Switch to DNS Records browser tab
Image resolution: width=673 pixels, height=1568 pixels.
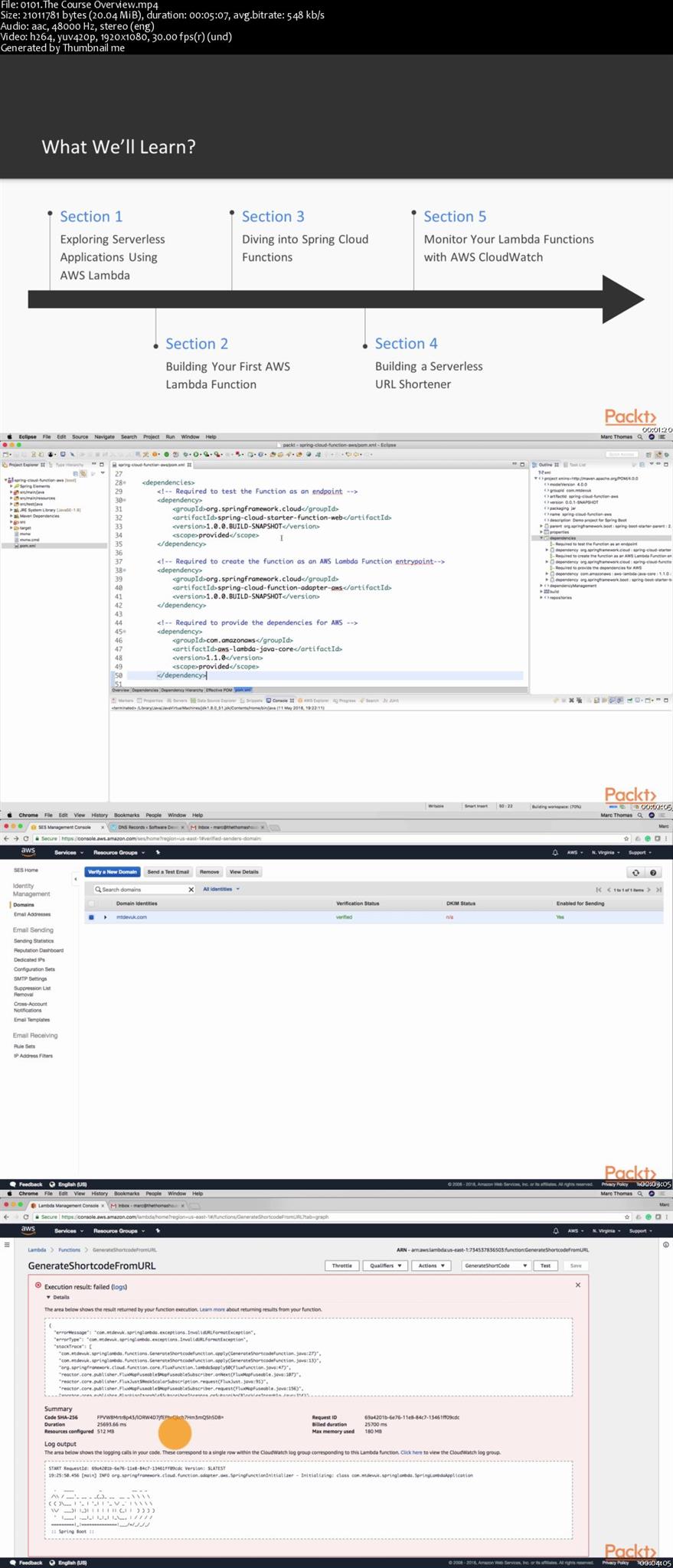[146, 827]
